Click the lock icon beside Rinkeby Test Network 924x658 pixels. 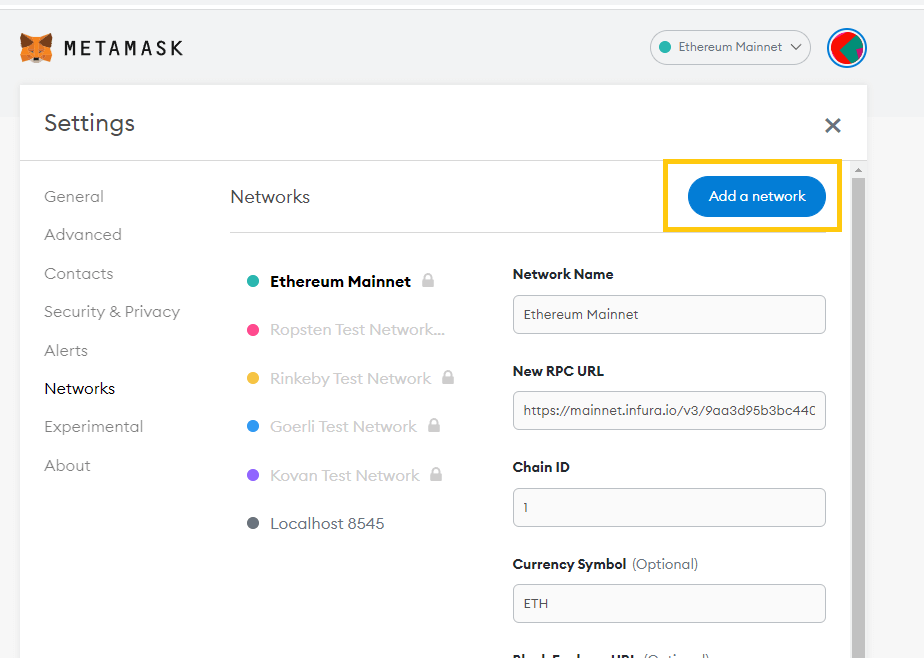[448, 377]
